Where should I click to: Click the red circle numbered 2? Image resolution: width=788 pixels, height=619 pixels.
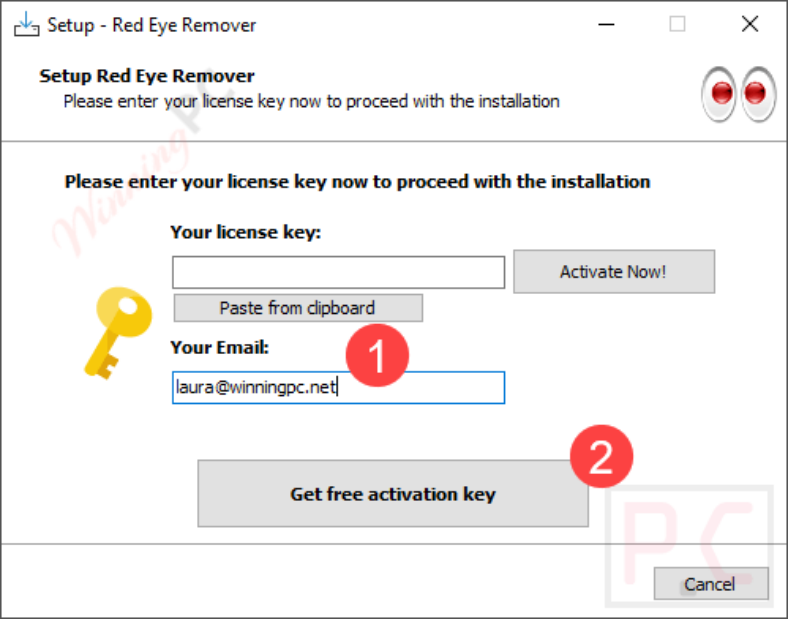(601, 456)
